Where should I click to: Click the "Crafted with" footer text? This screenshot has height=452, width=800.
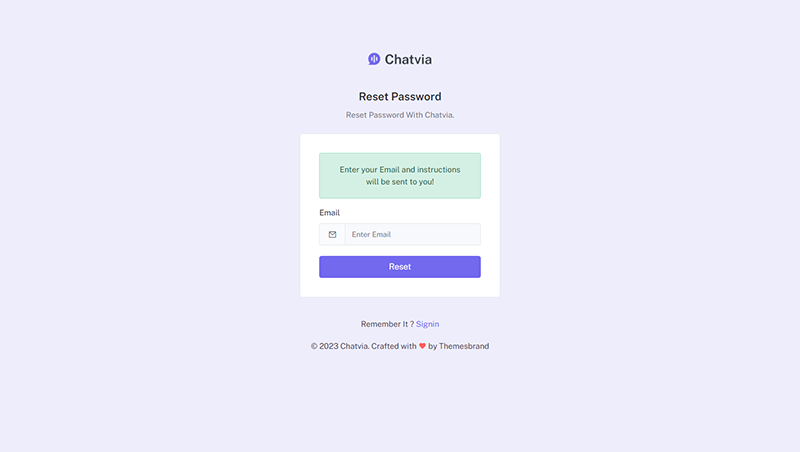pos(393,346)
